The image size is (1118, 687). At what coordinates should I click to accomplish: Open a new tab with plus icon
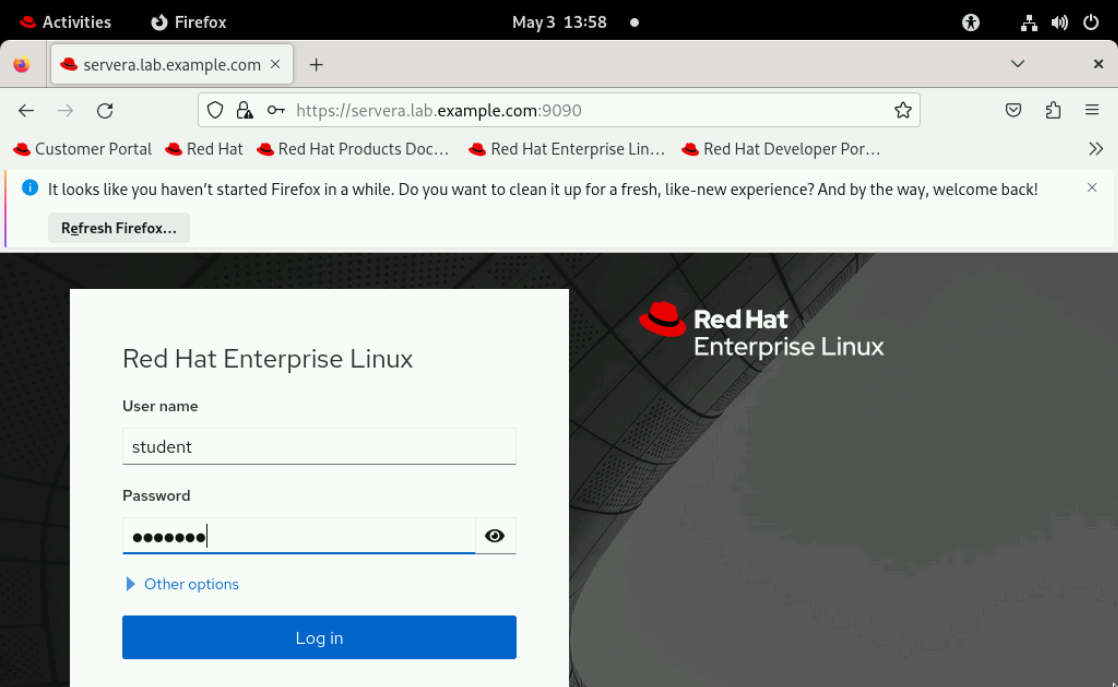pyautogui.click(x=316, y=65)
